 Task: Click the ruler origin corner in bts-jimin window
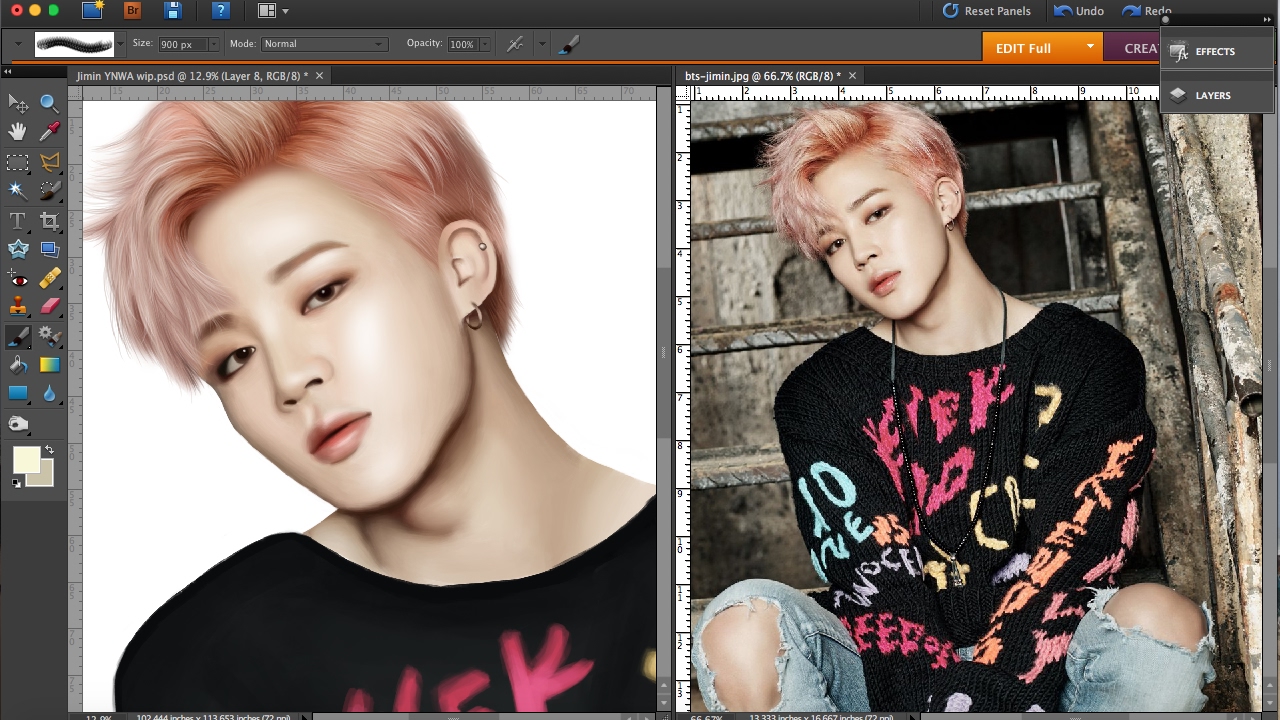click(683, 93)
